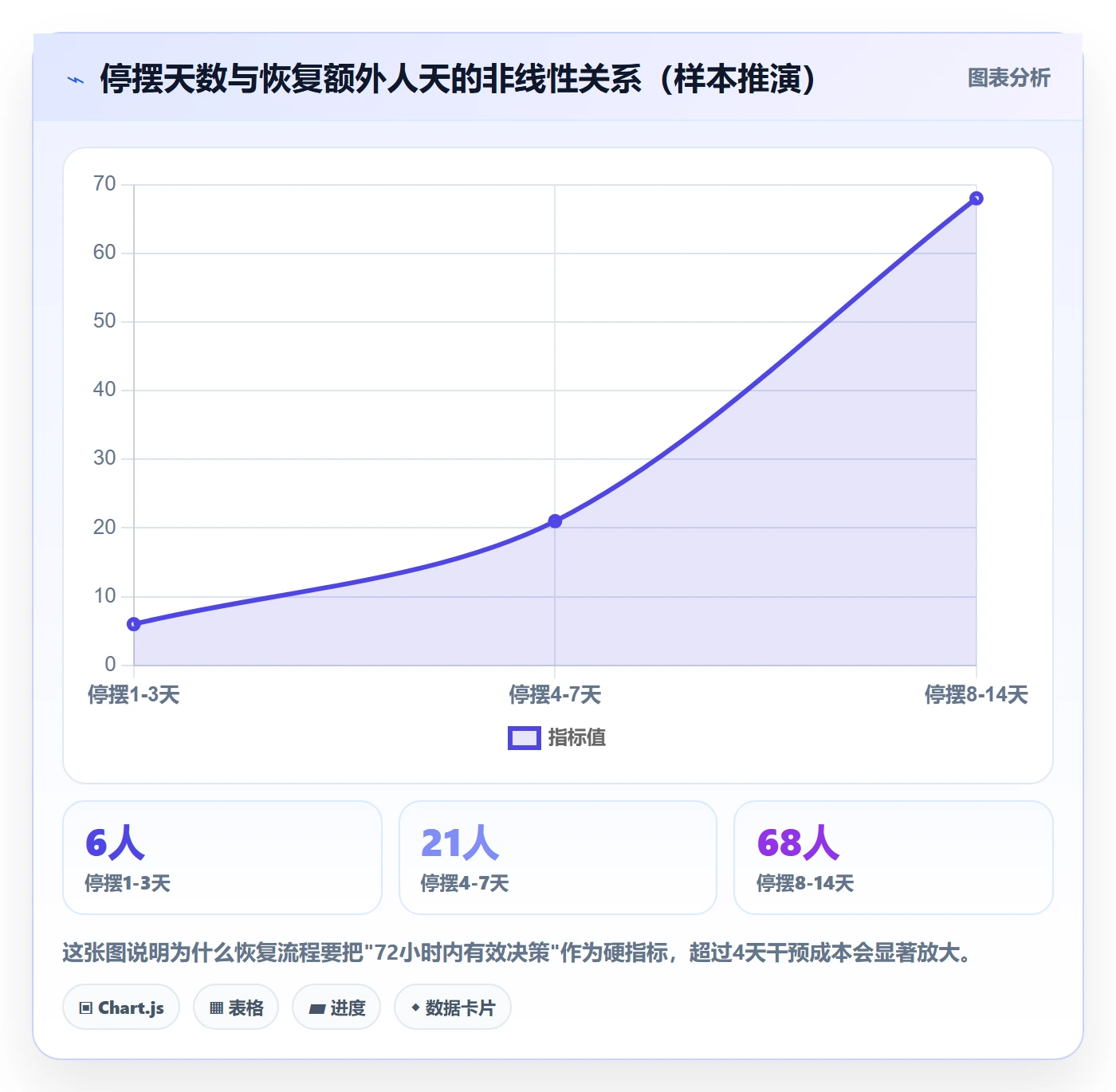Click the 6人 value in the first card
This screenshot has height=1092, width=1116.
click(116, 843)
